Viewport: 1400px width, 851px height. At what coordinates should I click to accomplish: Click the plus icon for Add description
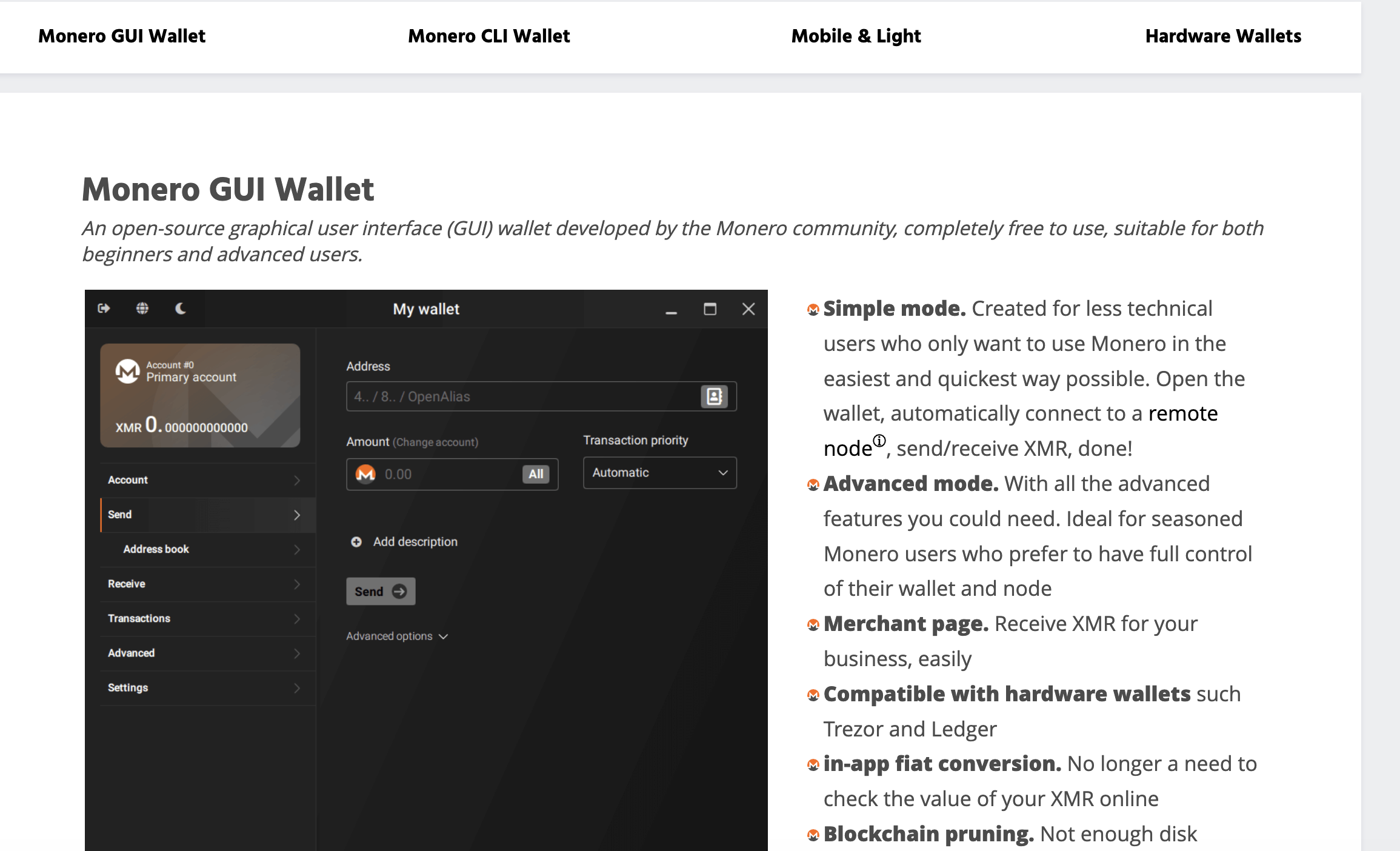pos(356,542)
